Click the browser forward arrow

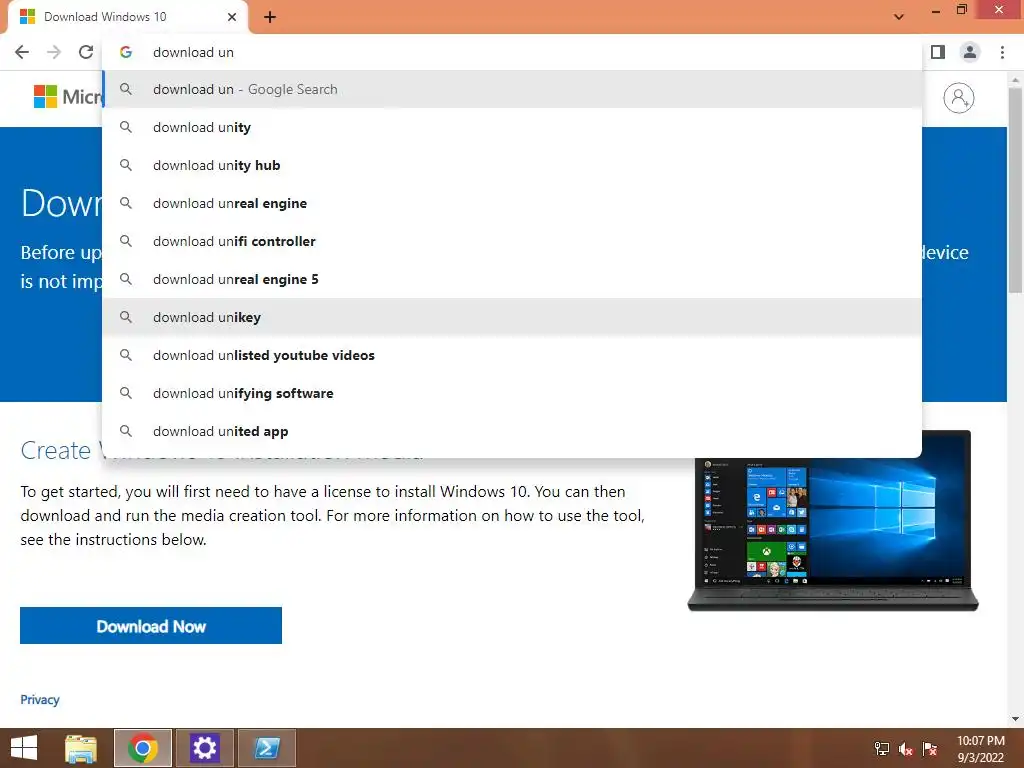[x=54, y=52]
